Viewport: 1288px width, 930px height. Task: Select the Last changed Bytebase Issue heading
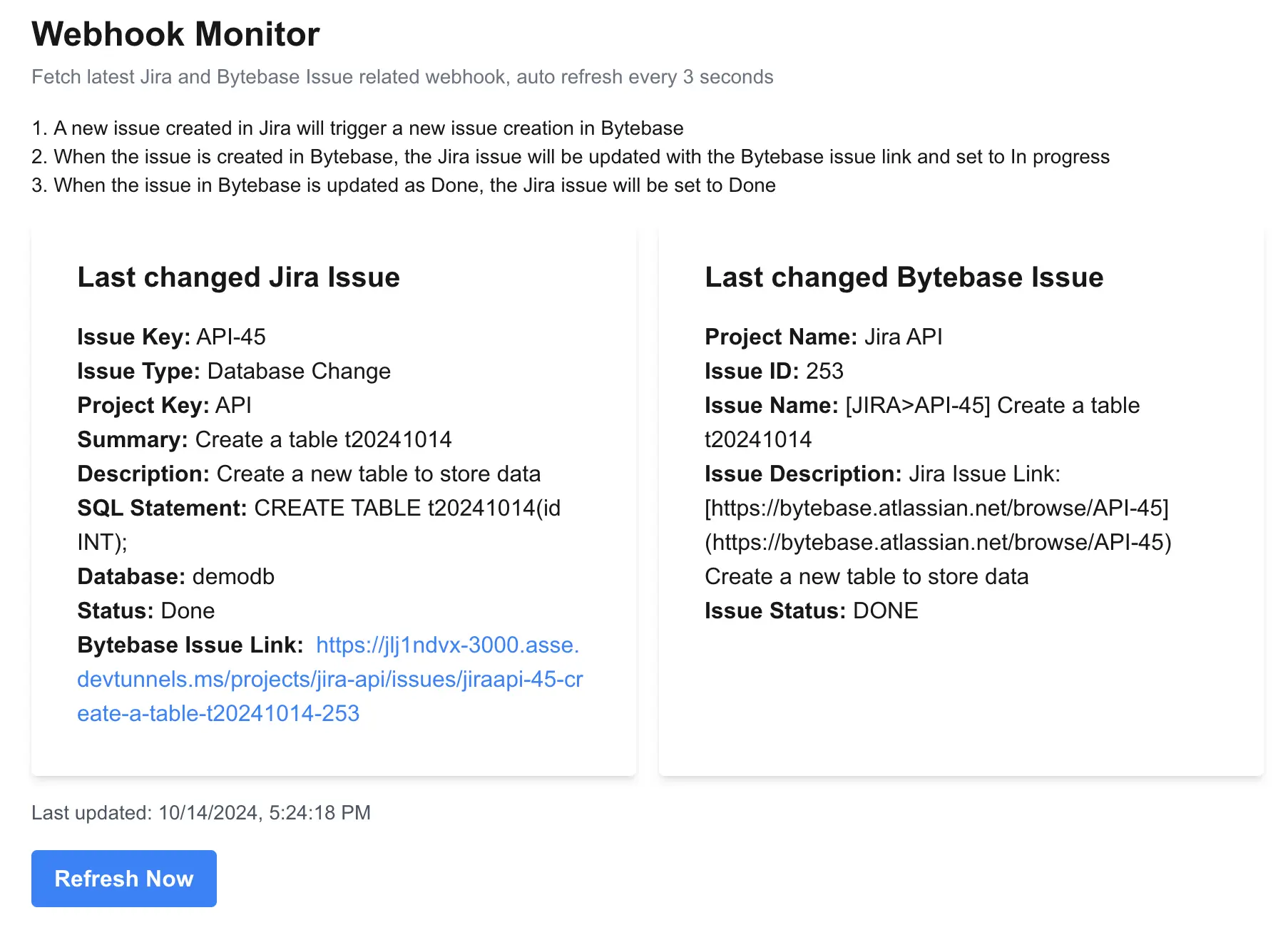[x=904, y=277]
